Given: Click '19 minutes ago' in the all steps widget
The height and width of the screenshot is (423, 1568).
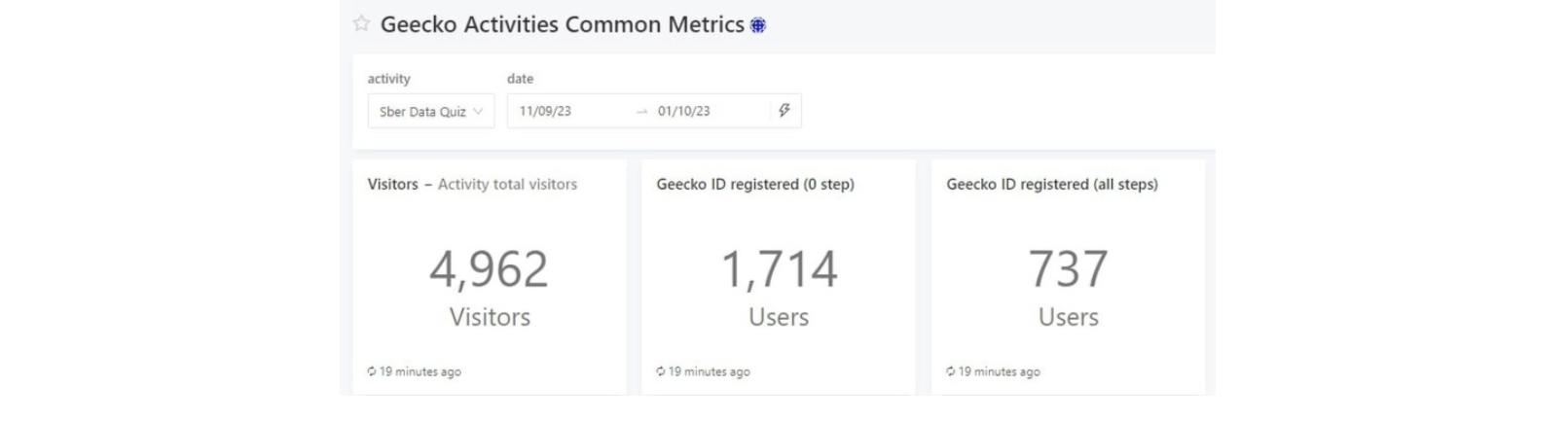Looking at the screenshot, I should 1000,371.
